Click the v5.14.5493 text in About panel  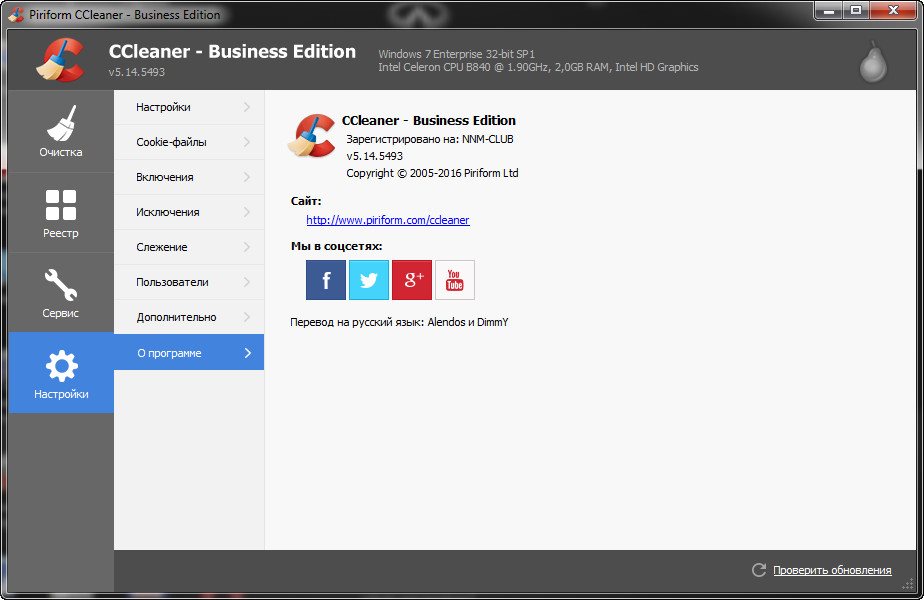[374, 156]
